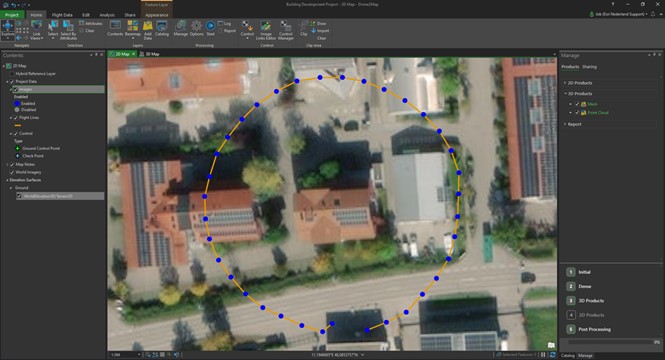Click the refresh icon in status bar
This screenshot has height=360, width=665.
coord(552,354)
